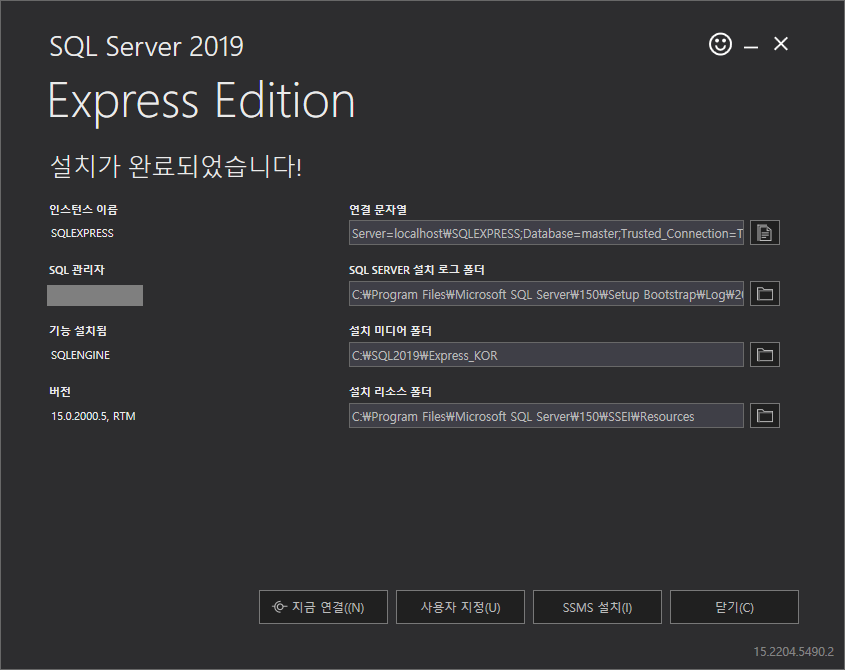Screen dimensions: 845x670
Task: Close the installer with X icon
Action: (x=781, y=44)
